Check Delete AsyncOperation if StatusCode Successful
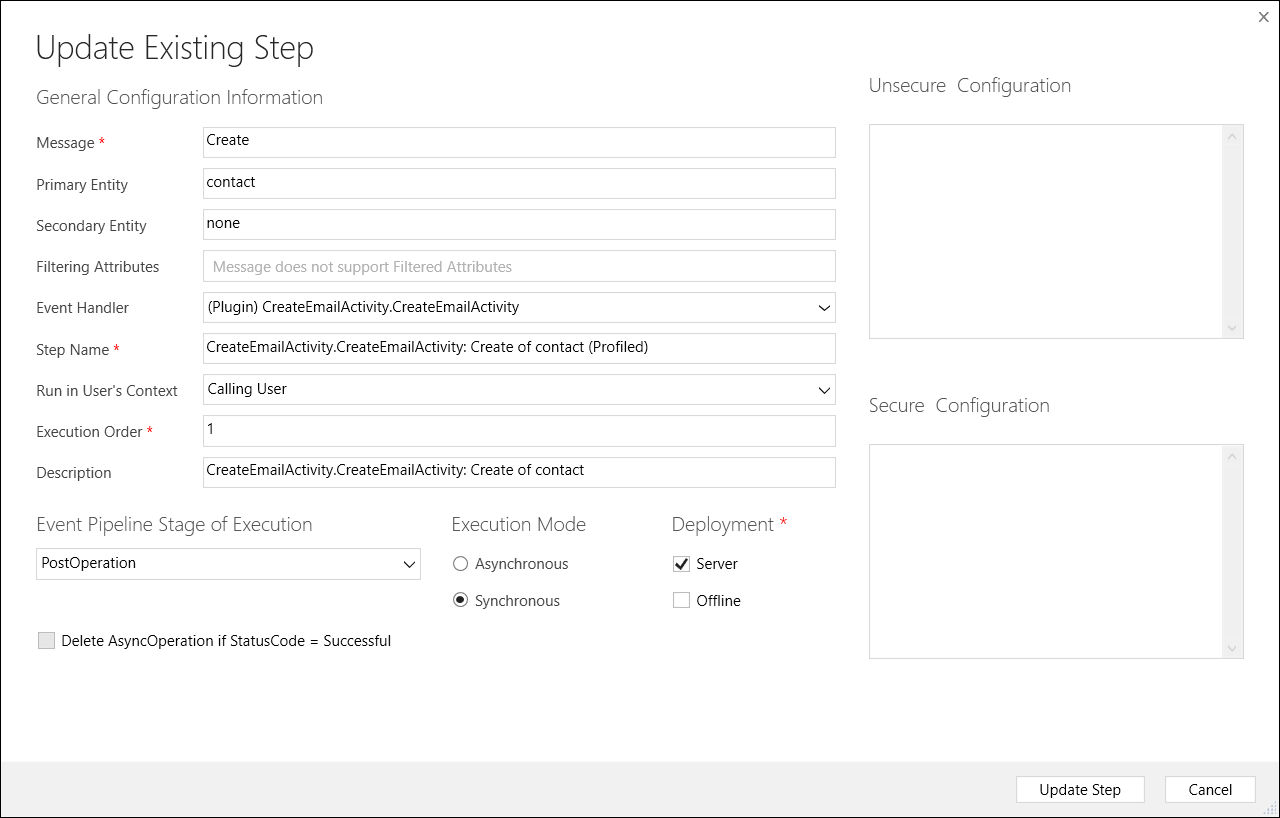The image size is (1280, 818). pyautogui.click(x=46, y=641)
